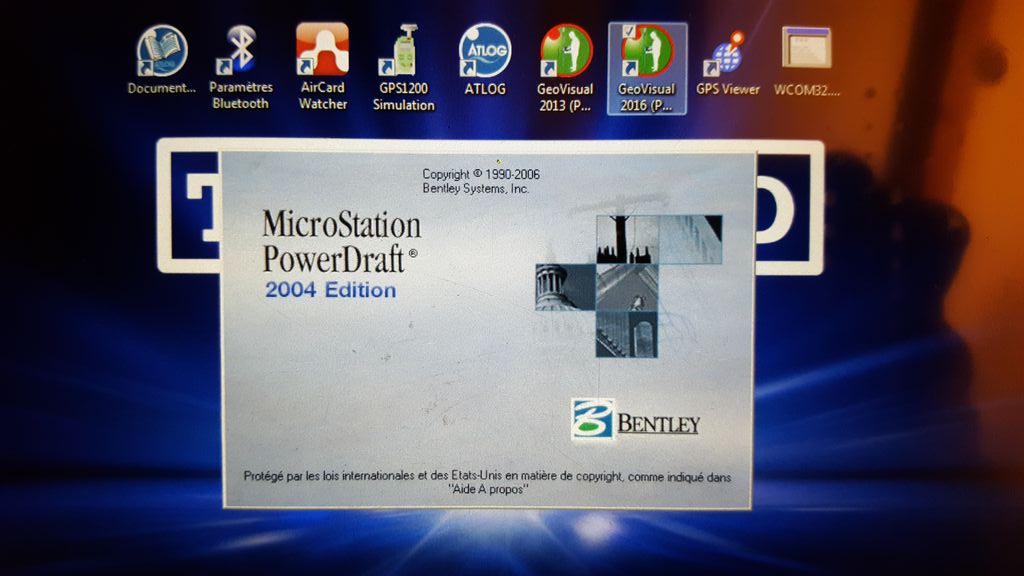Click the building photo collage on splash
This screenshot has height=576, width=1024.
click(628, 286)
